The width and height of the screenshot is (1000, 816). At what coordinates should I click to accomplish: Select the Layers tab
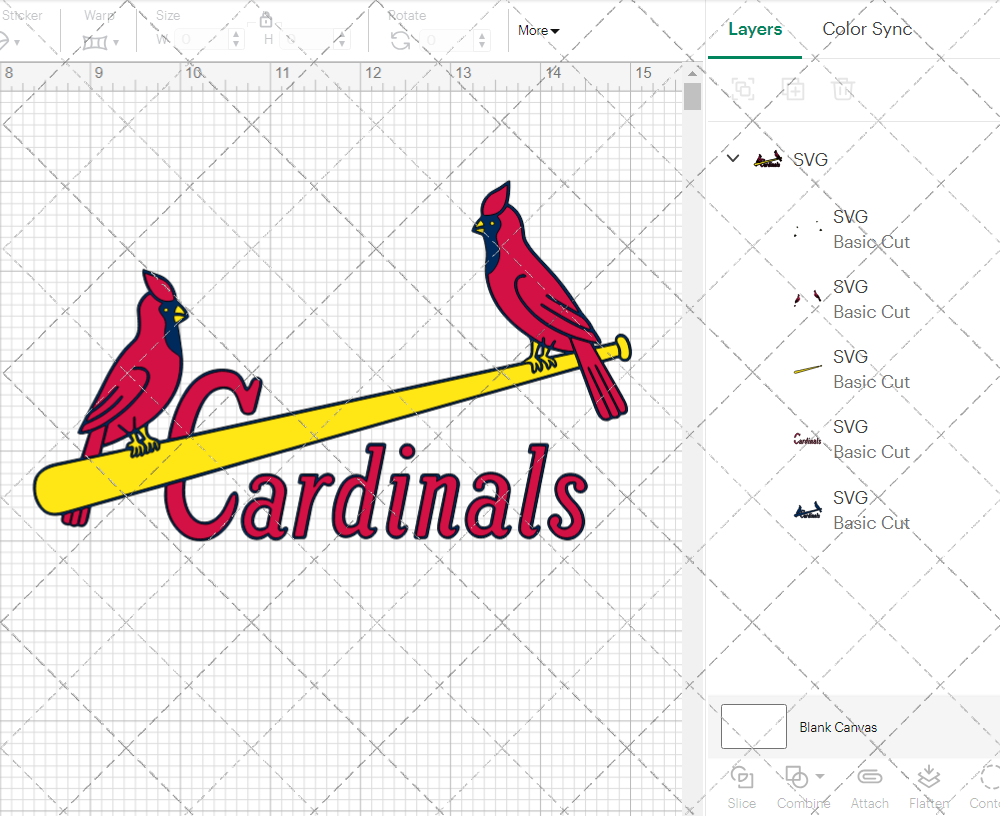tap(755, 29)
